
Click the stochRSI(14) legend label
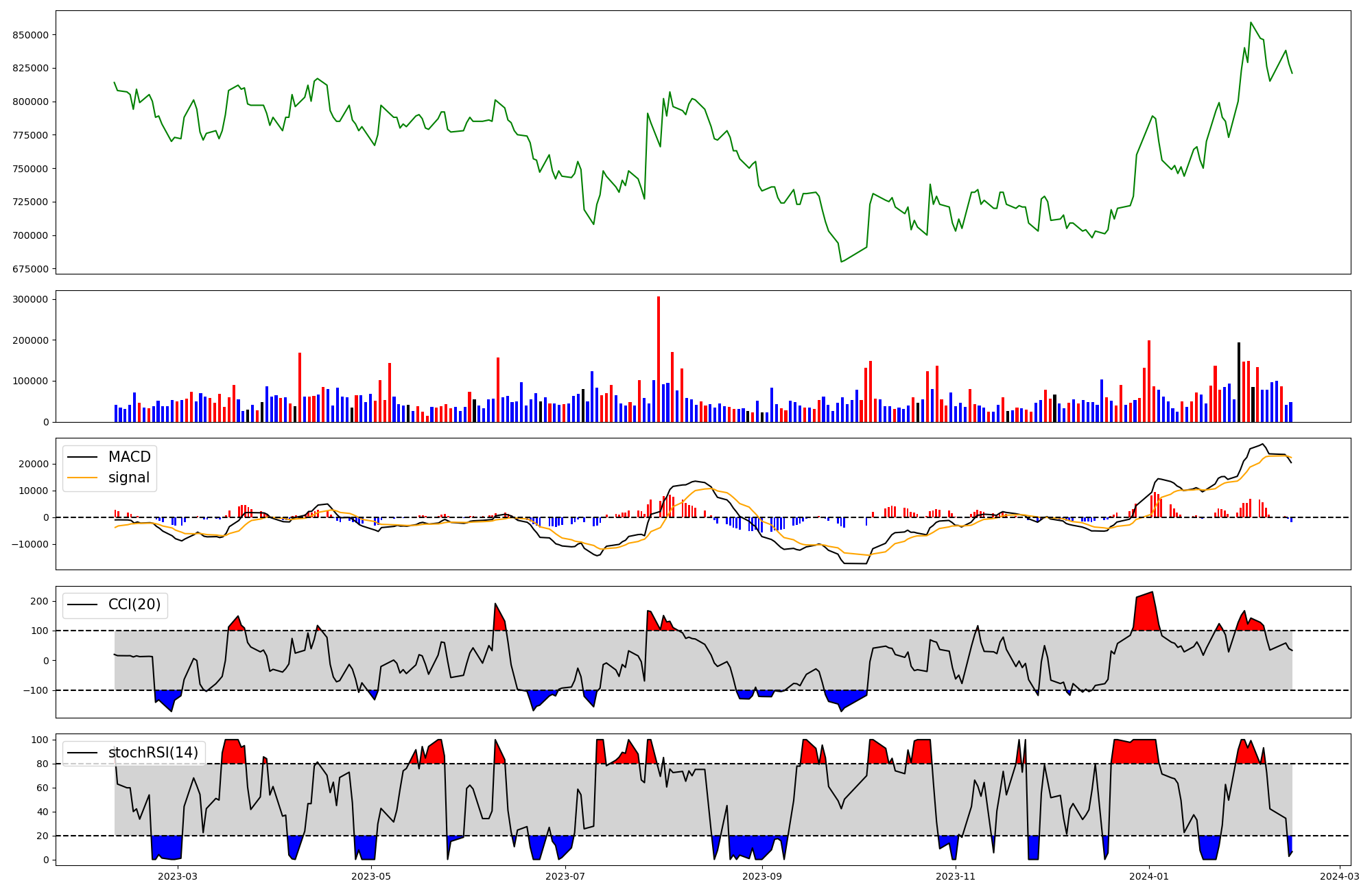tap(153, 753)
